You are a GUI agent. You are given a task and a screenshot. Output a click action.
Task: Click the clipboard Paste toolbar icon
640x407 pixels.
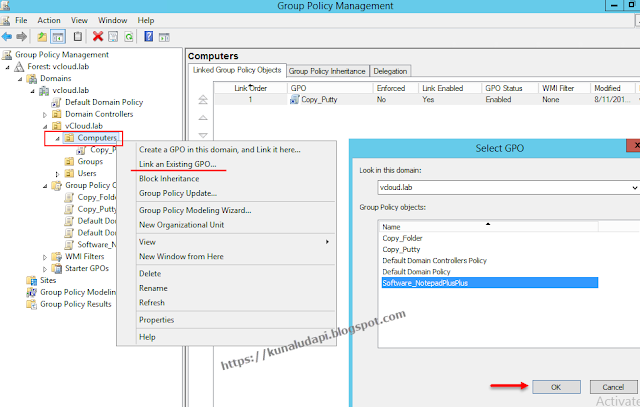tap(78, 37)
